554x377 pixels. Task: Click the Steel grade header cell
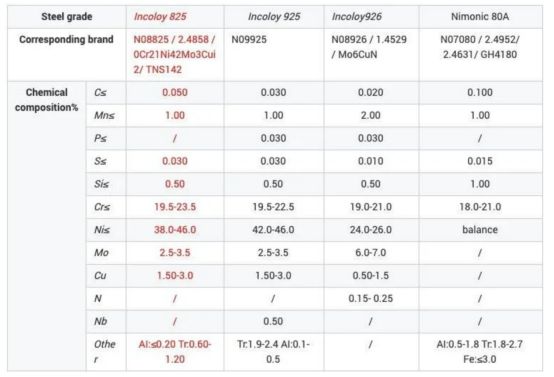(67, 17)
